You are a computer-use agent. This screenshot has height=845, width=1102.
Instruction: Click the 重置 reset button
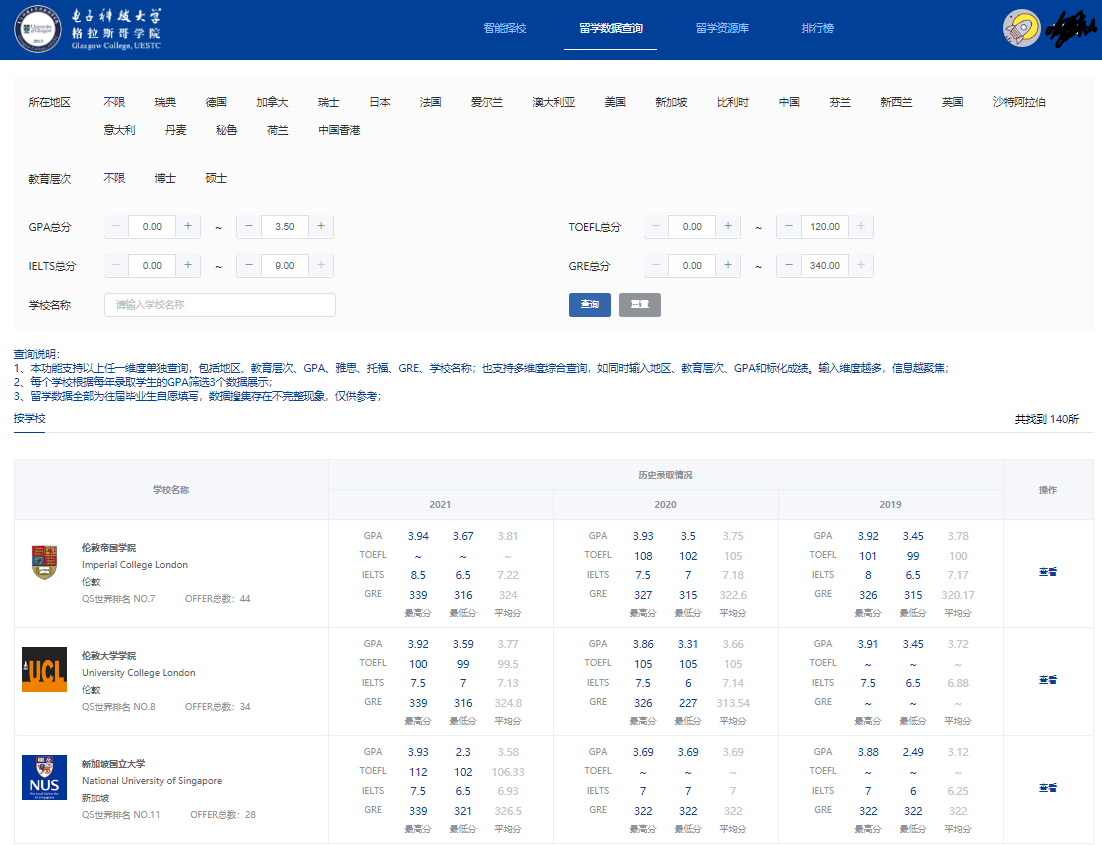639,304
